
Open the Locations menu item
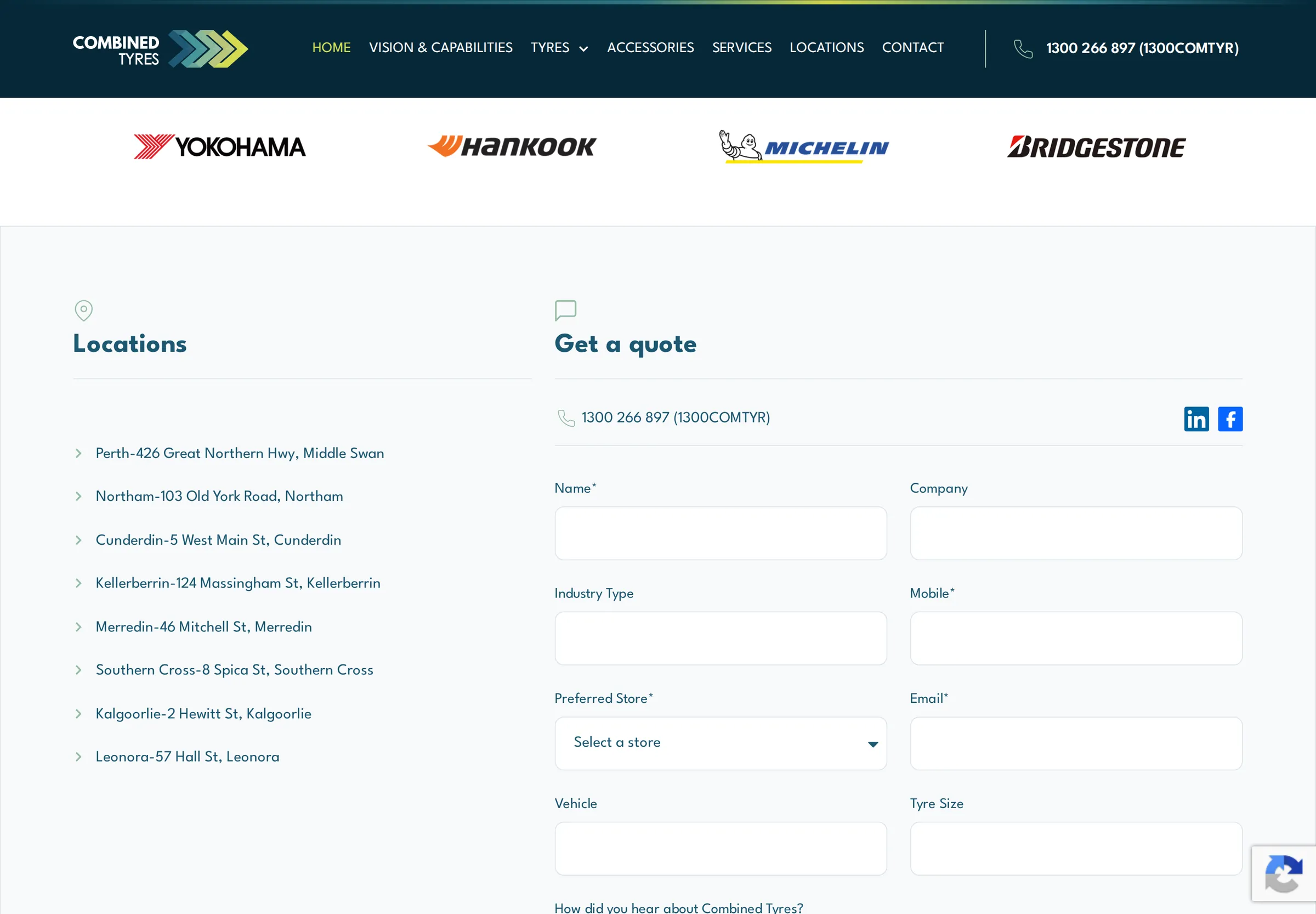[826, 48]
